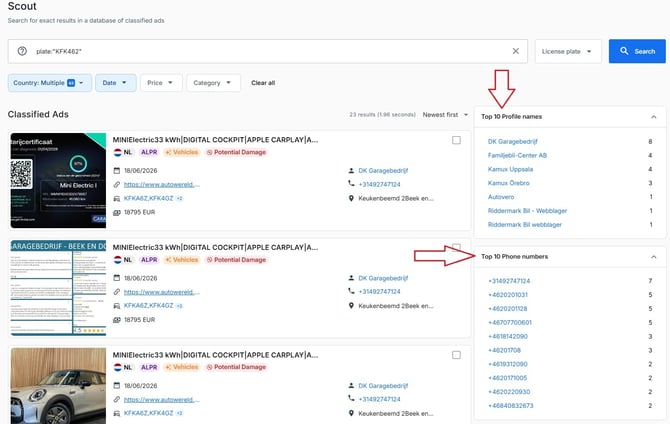Screen dimensions: 670x424
Task: Open third ad's silver Mini car thumbnail
Action: click(x=58, y=386)
